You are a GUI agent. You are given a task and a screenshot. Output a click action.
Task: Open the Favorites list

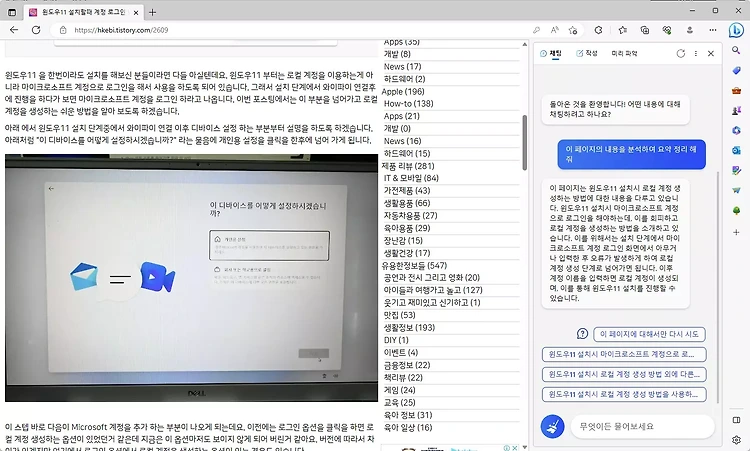coord(622,30)
